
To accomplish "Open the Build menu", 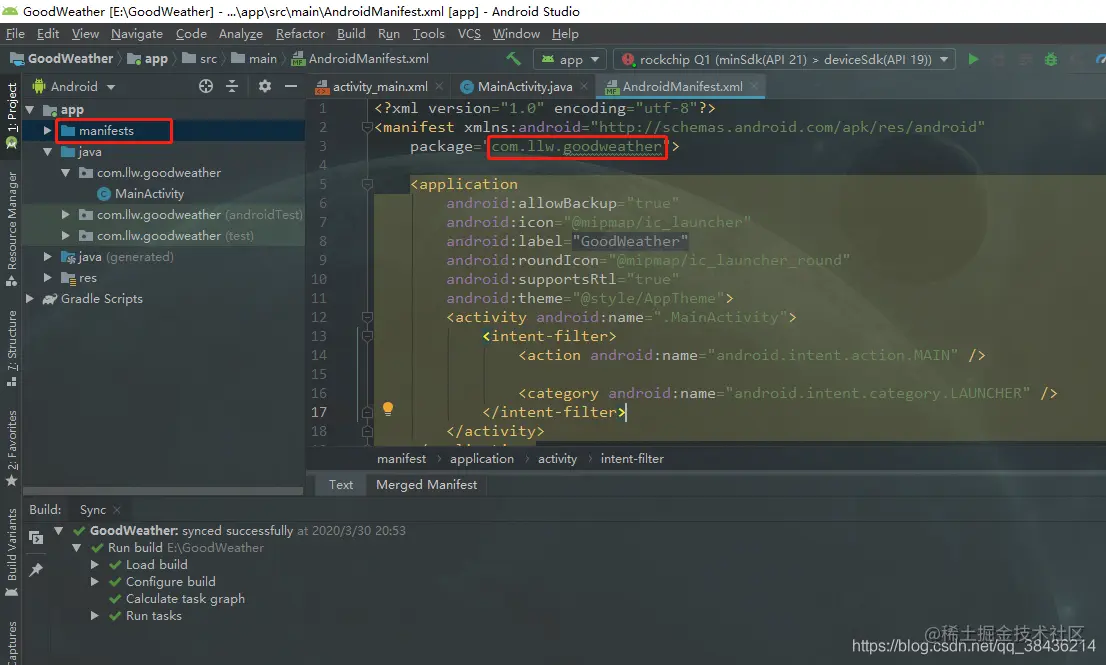I will coord(351,33).
